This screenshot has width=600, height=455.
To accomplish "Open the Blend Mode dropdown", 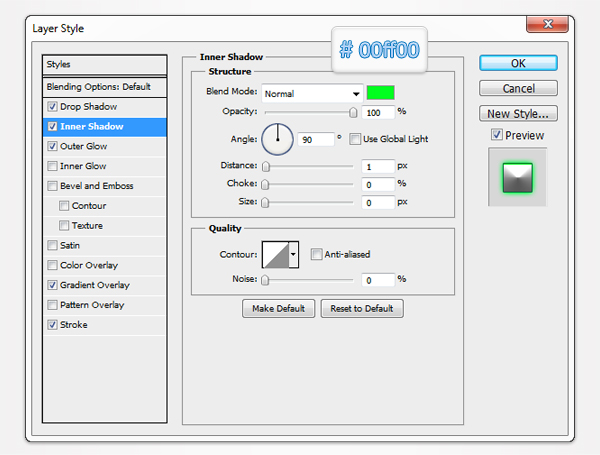I will coord(311,93).
